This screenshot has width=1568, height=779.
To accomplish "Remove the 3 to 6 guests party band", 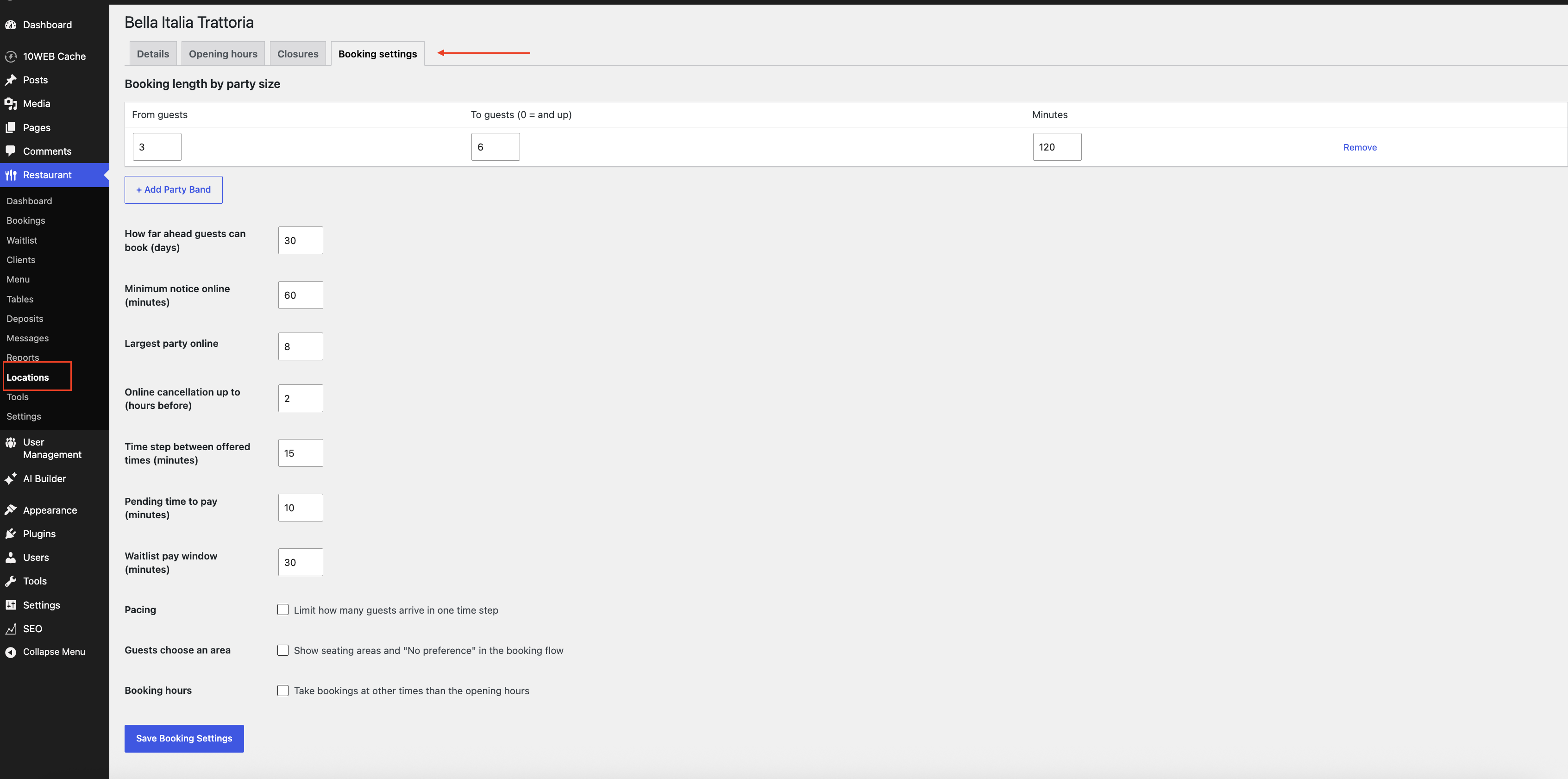I will pos(1360,147).
